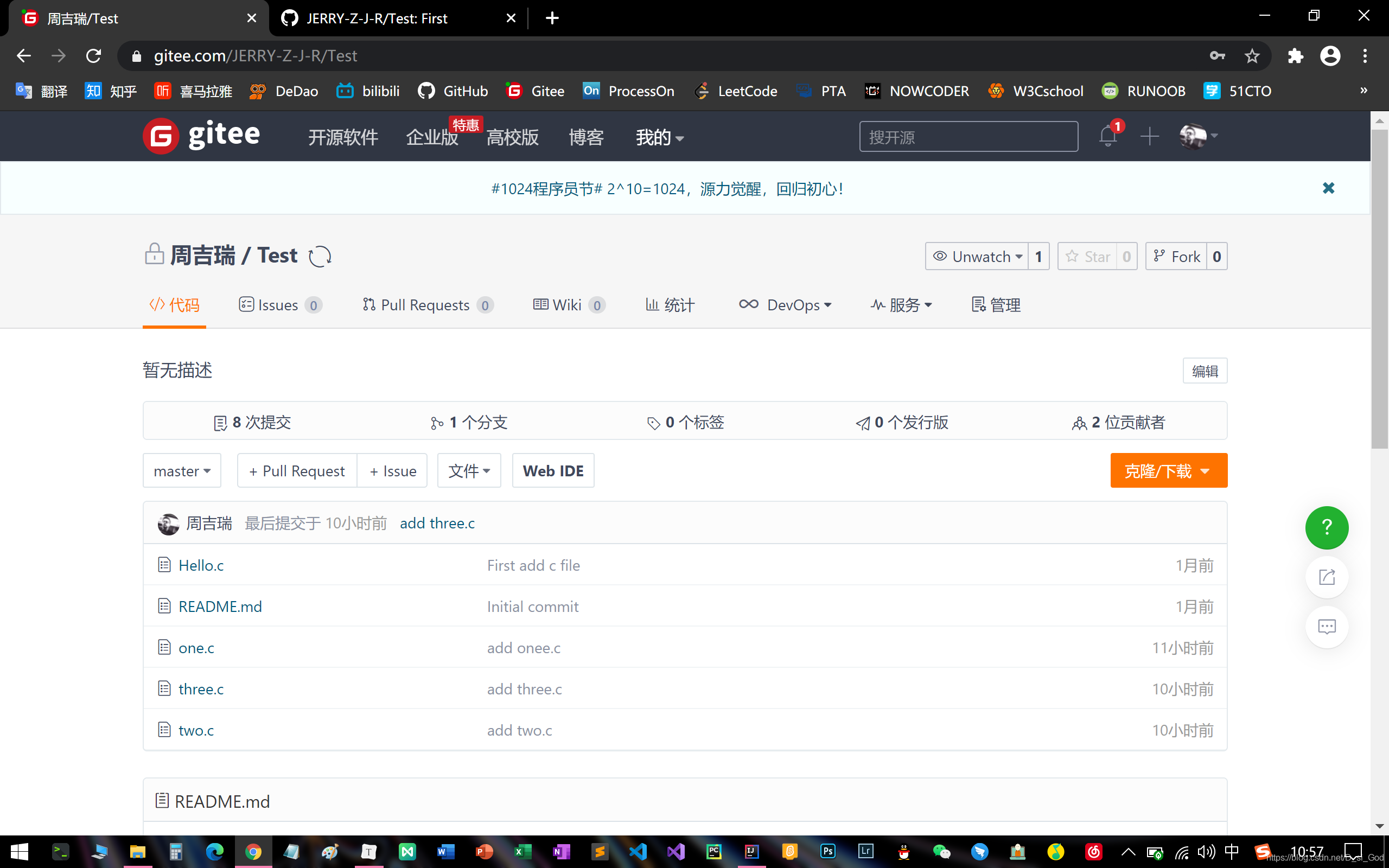Click the 搜开源 search field
Image resolution: width=1389 pixels, height=868 pixels.
(969, 137)
